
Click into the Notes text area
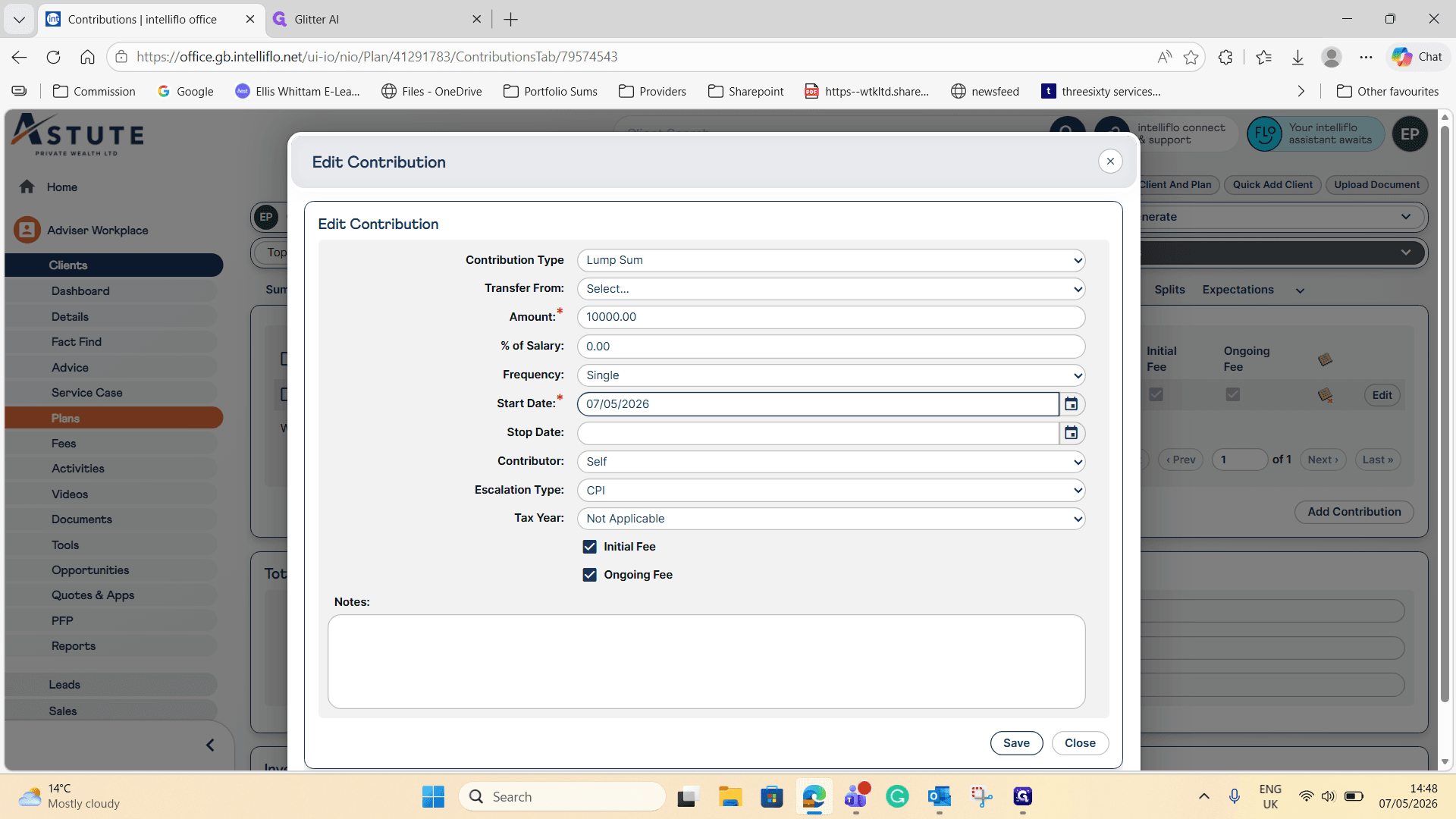706,661
